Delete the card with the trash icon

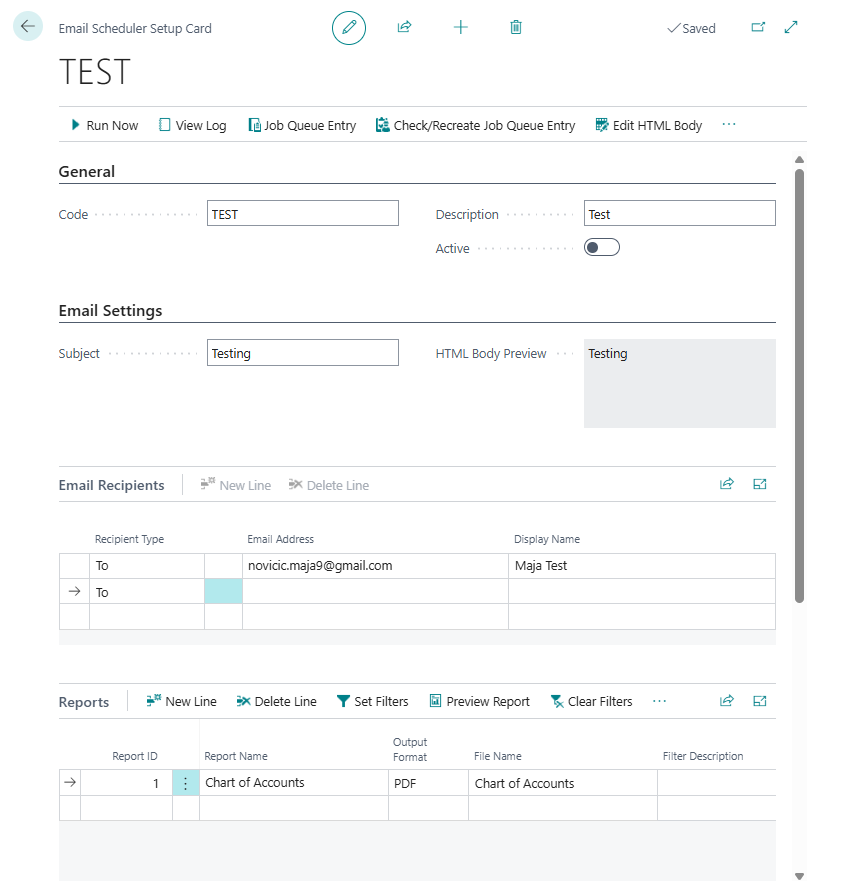click(x=516, y=27)
